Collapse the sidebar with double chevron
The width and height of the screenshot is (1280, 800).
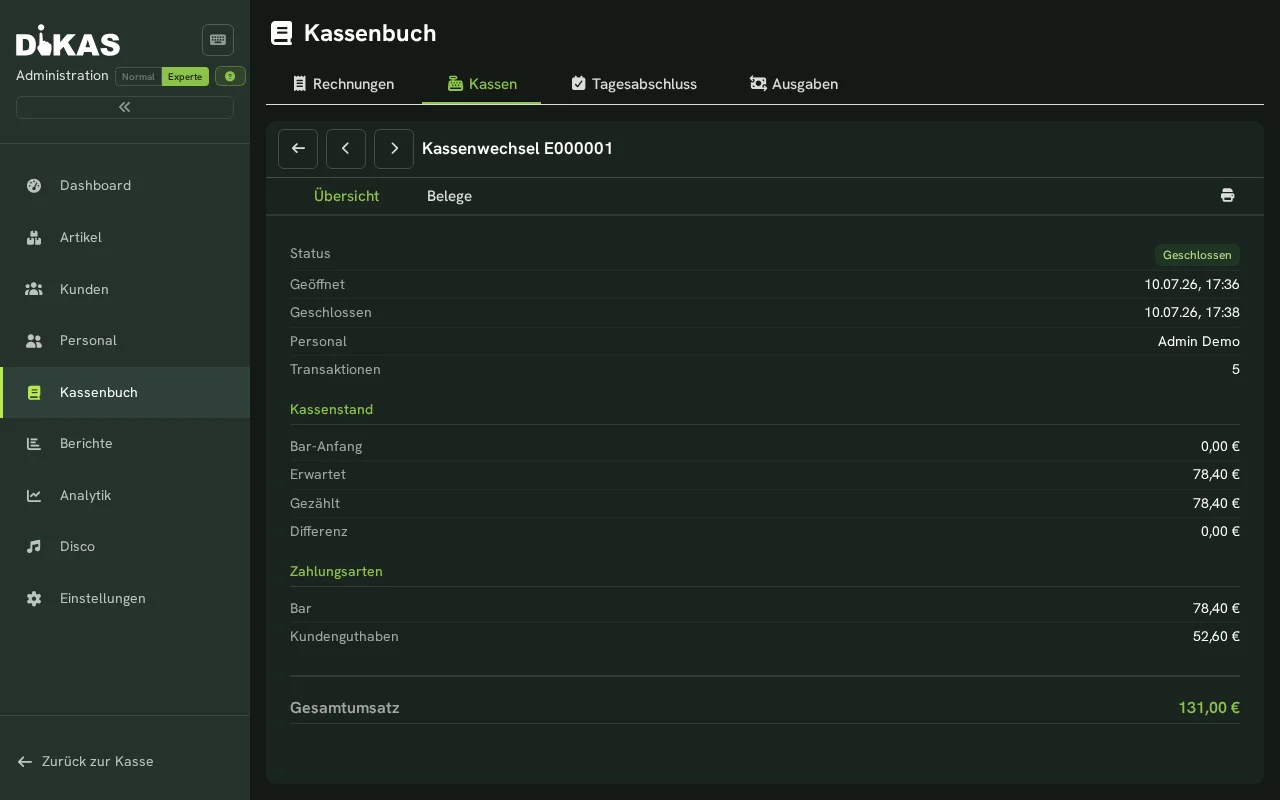(x=125, y=107)
